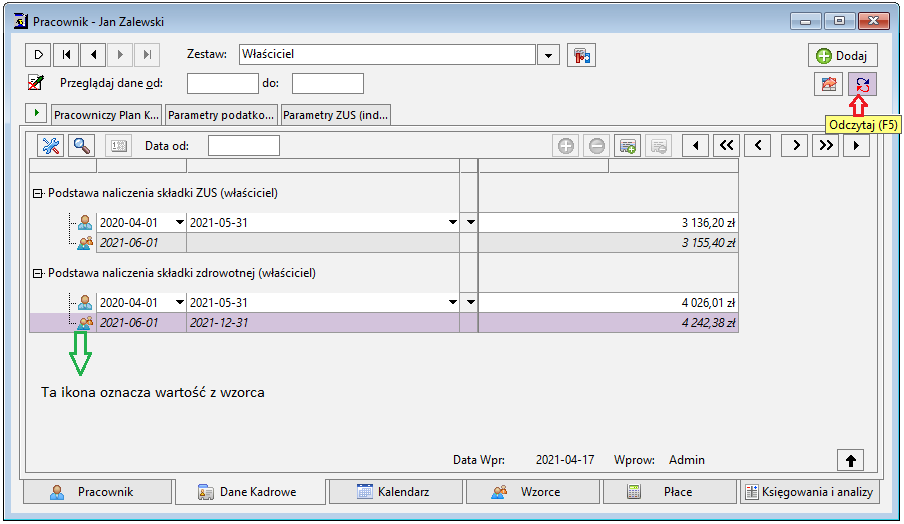Screen dimensions: 904x524
Task: Open the Księgowania i analizy tab
Action: (810, 492)
